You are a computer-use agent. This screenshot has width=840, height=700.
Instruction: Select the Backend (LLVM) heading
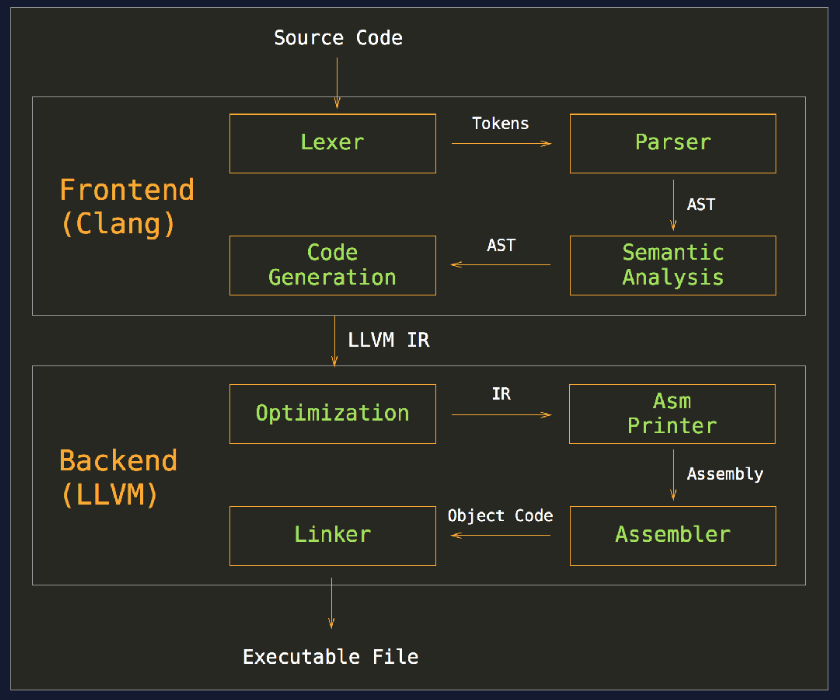[118, 477]
